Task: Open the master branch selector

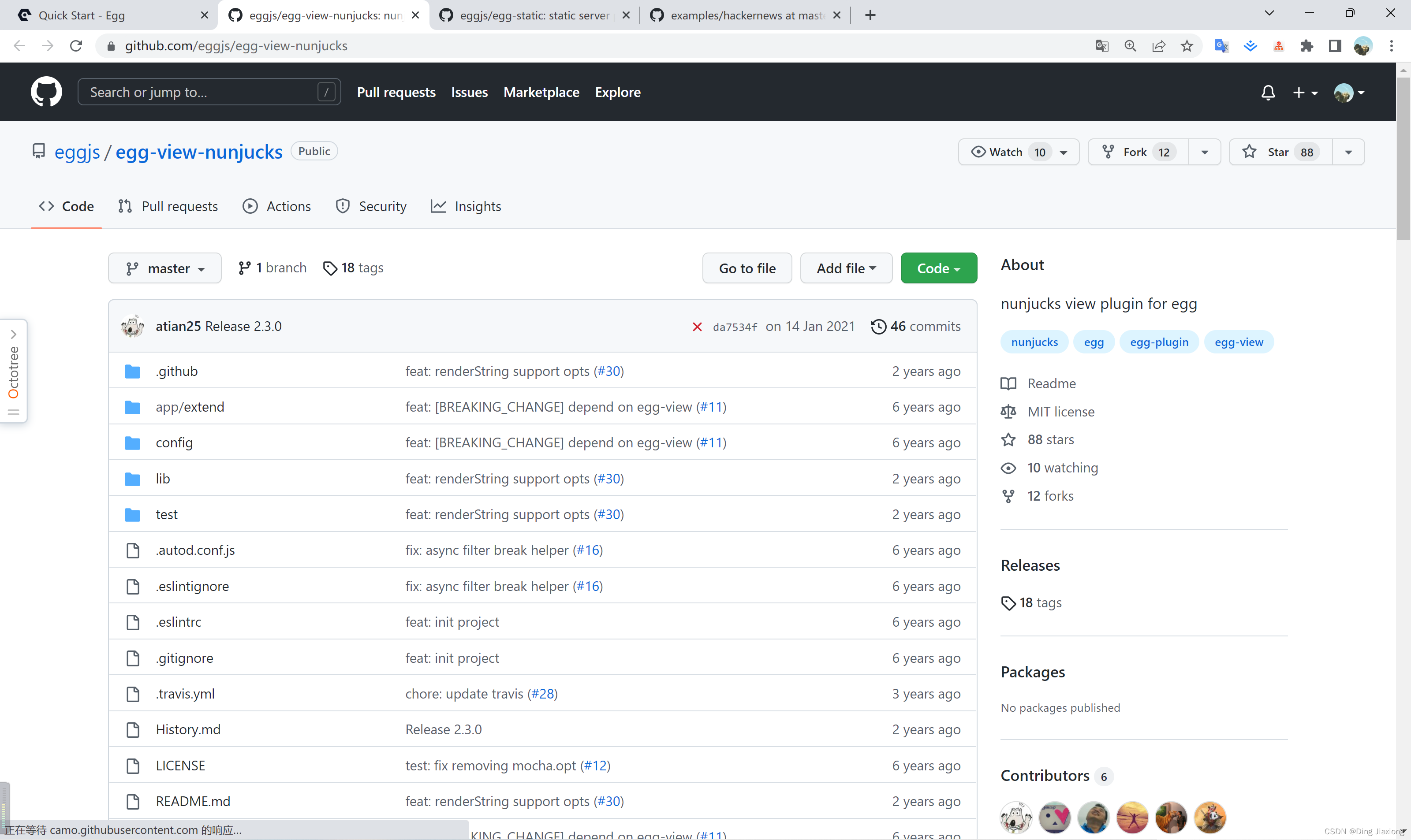Action: click(165, 268)
